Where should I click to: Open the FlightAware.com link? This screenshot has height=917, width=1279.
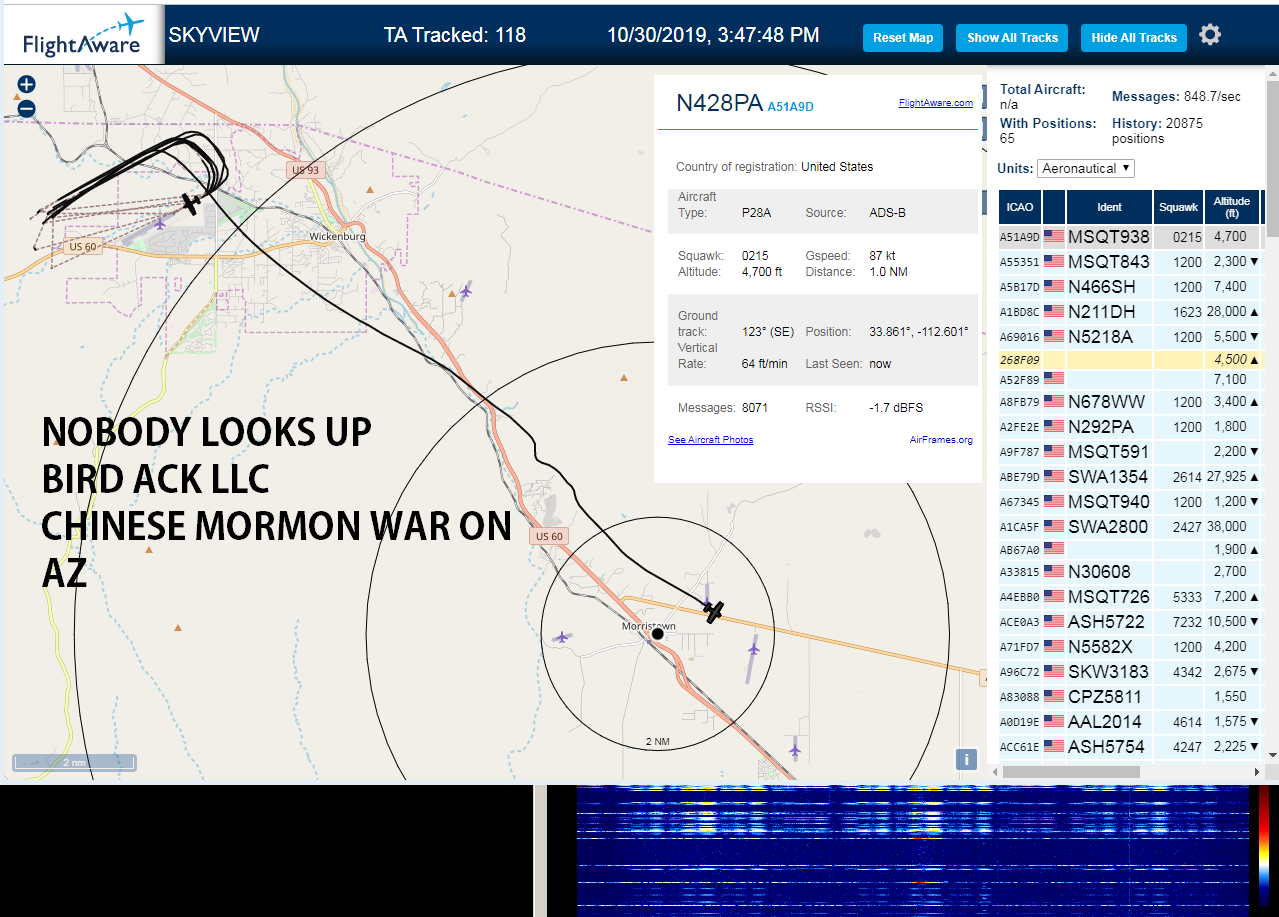[x=935, y=102]
